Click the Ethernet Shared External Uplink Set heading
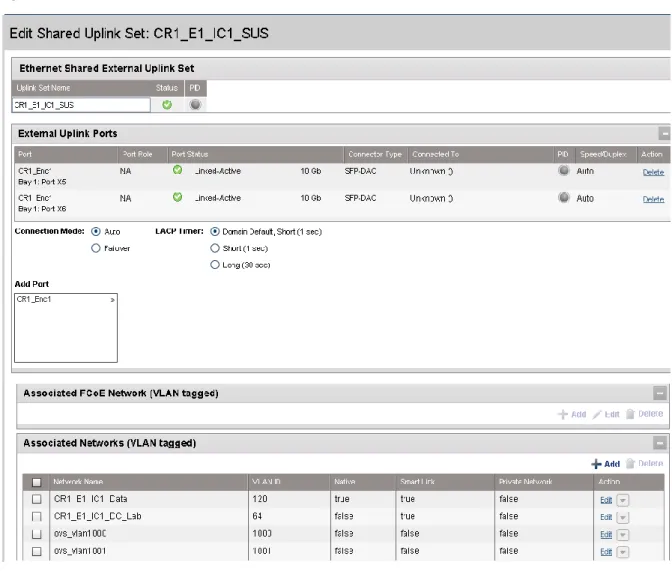 click(107, 69)
